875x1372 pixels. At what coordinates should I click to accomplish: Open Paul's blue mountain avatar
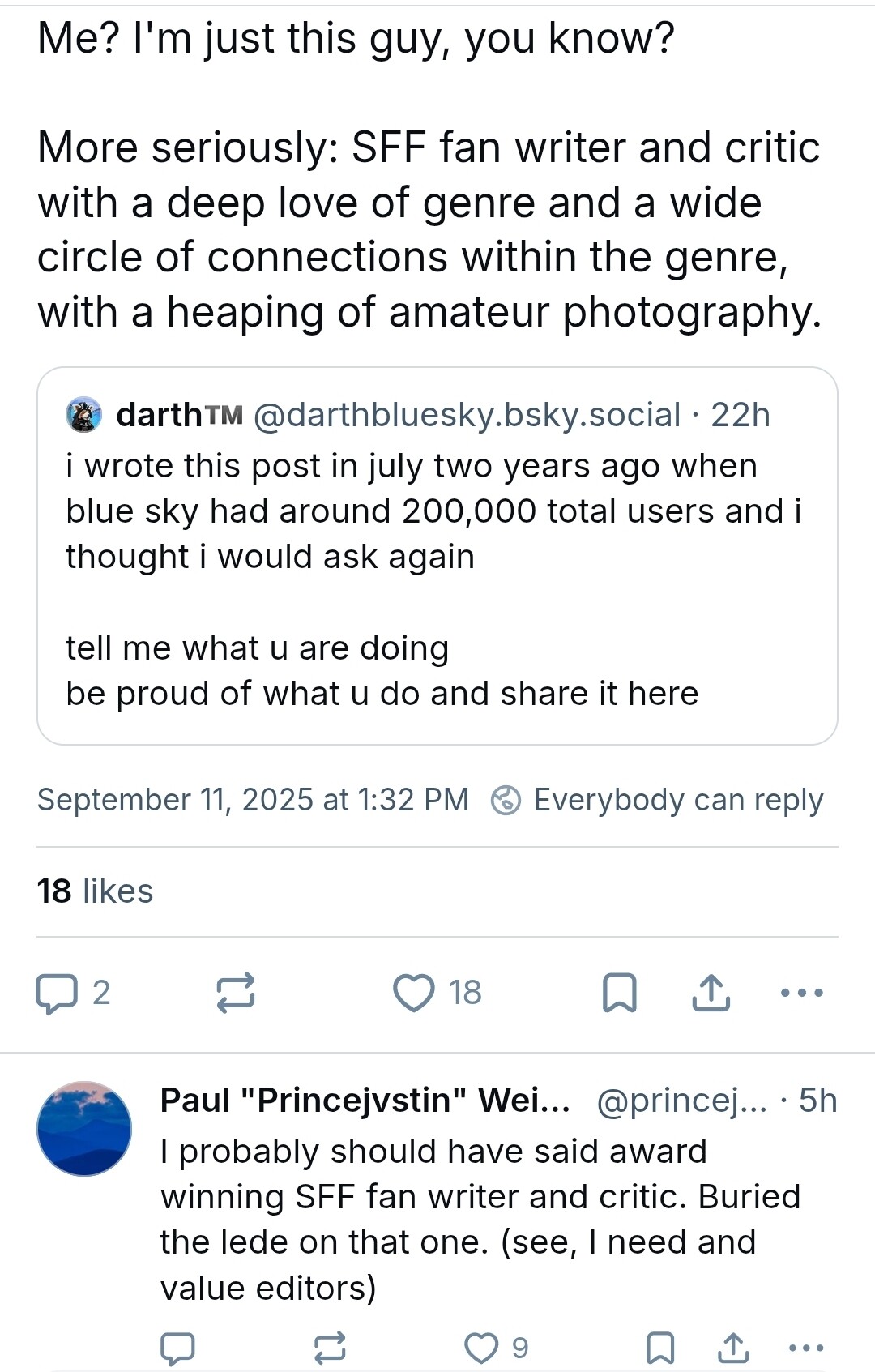[x=84, y=1128]
